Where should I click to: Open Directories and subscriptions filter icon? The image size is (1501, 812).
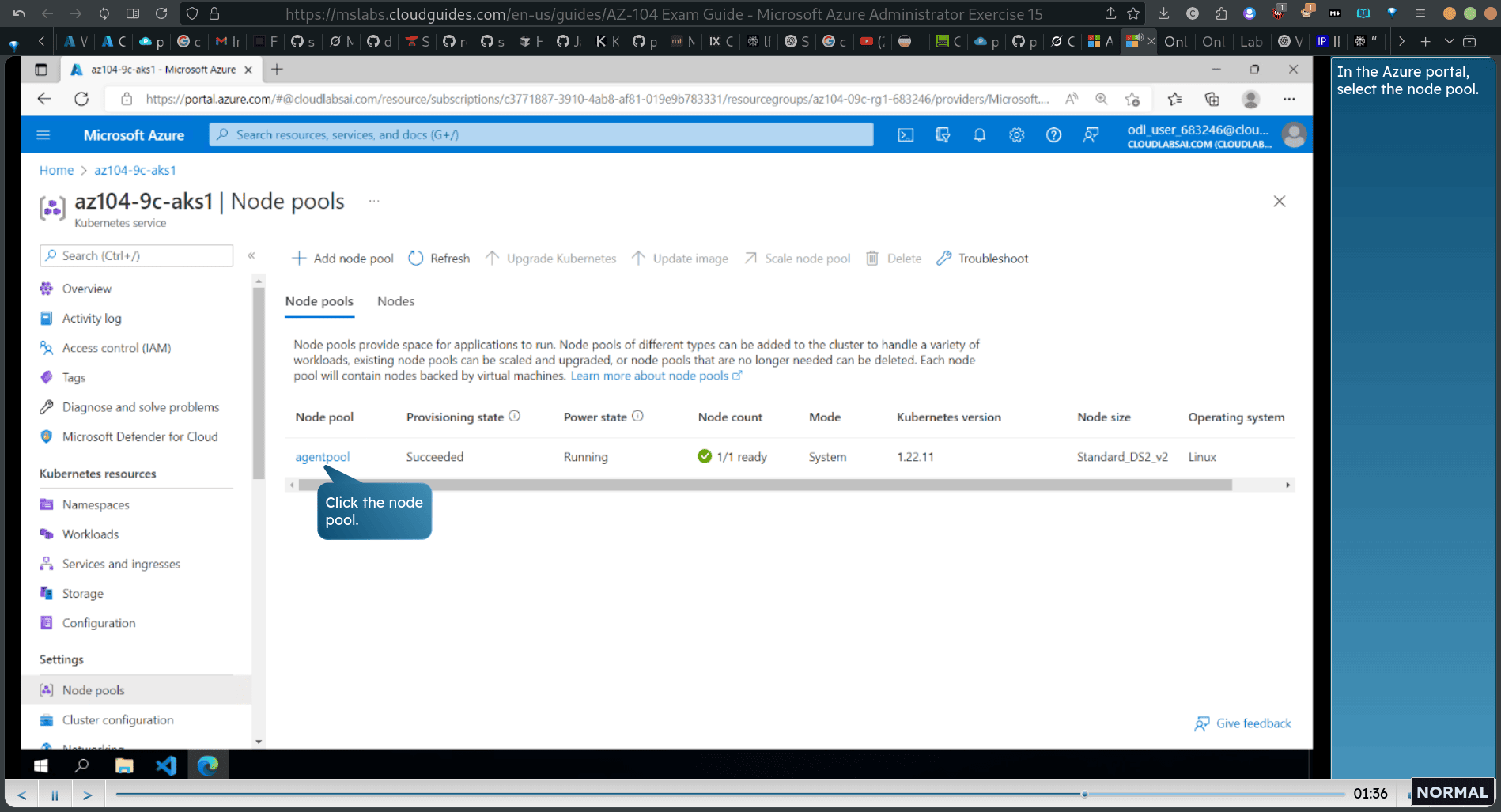(x=943, y=135)
